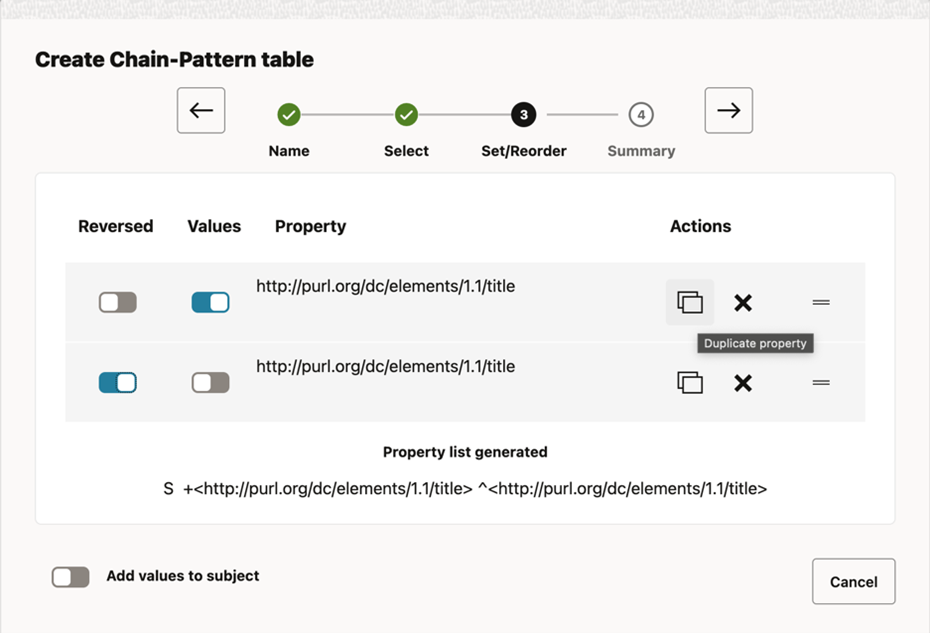Click the generated property list string
This screenshot has height=633, width=930.
tap(465, 489)
